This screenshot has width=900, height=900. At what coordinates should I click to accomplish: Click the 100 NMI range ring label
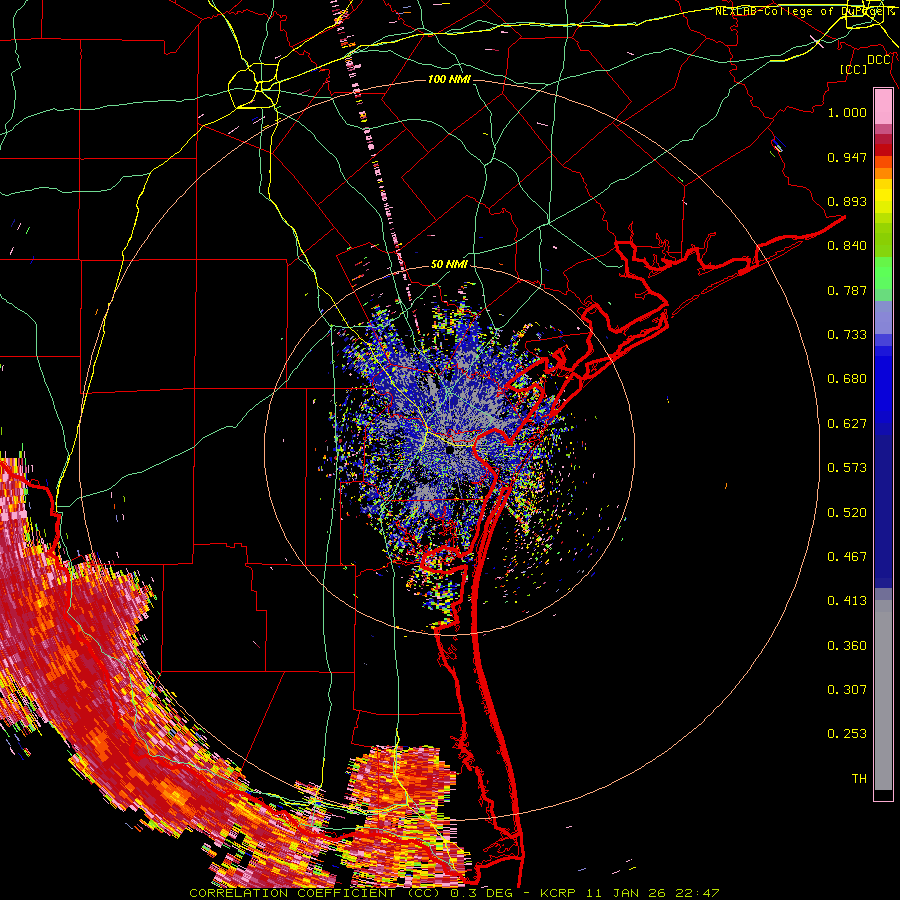[449, 79]
